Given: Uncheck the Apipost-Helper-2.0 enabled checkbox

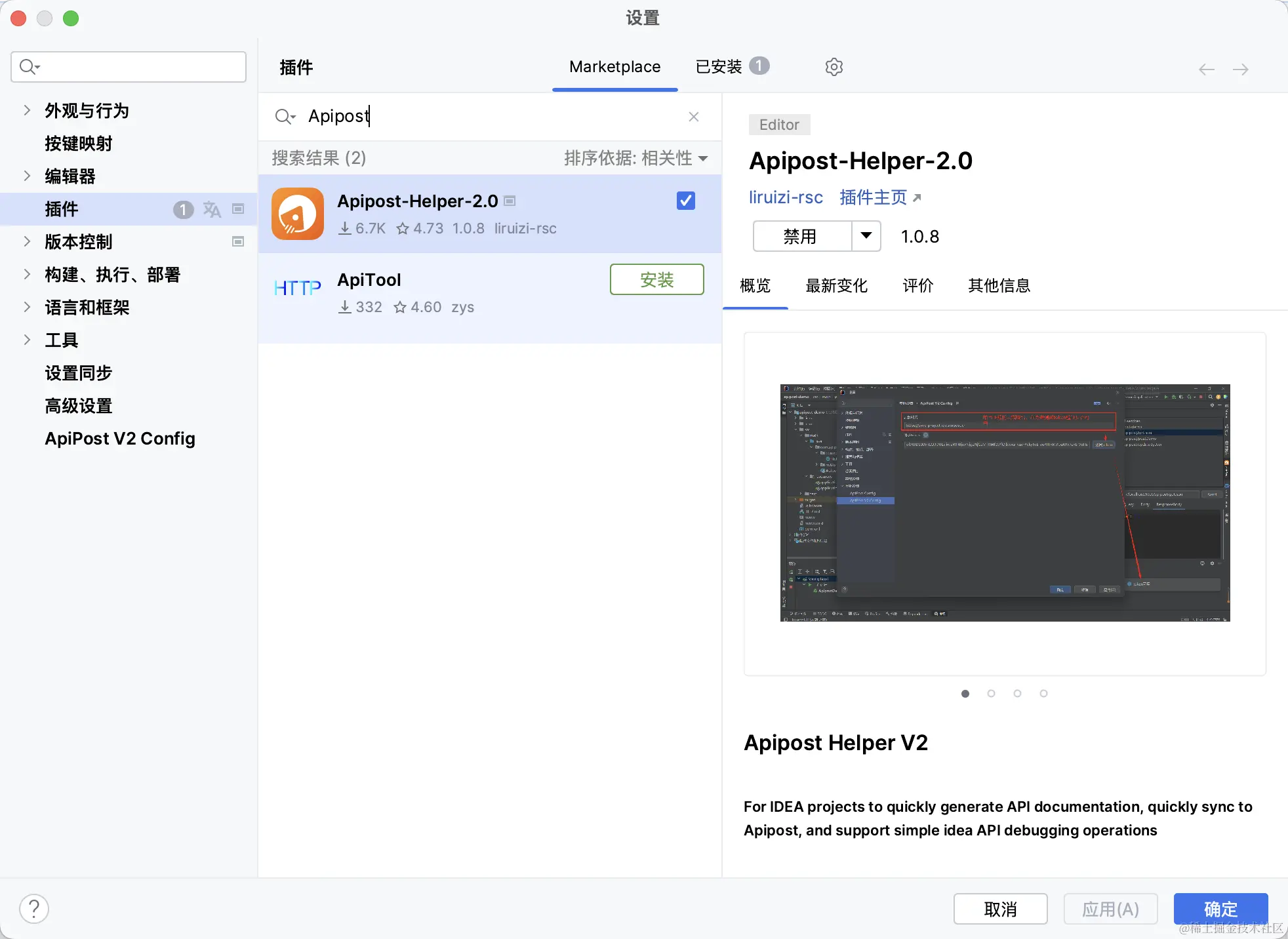Looking at the screenshot, I should pyautogui.click(x=686, y=201).
